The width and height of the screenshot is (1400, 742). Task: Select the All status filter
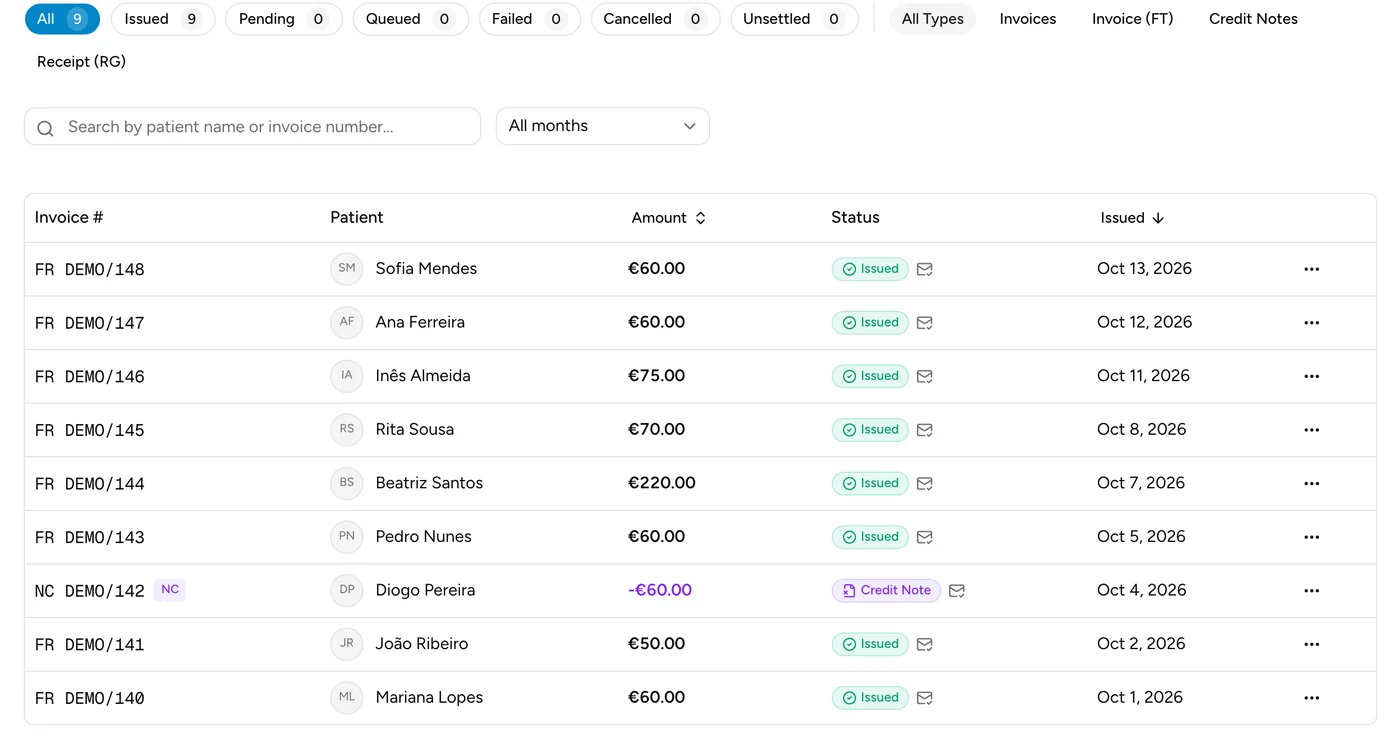tap(62, 19)
